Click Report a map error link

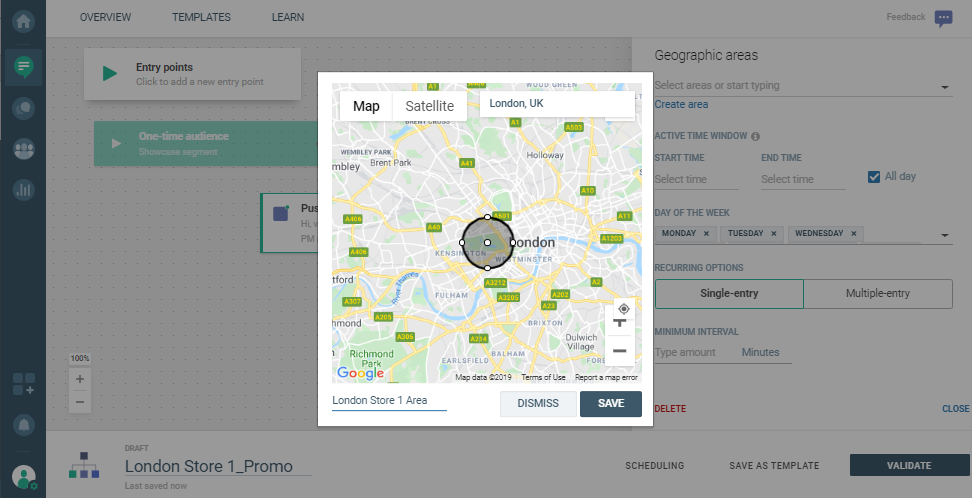click(x=606, y=377)
